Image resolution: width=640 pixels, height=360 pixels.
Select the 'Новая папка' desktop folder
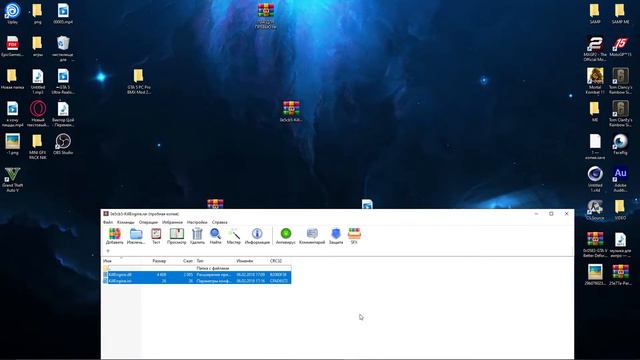12,79
